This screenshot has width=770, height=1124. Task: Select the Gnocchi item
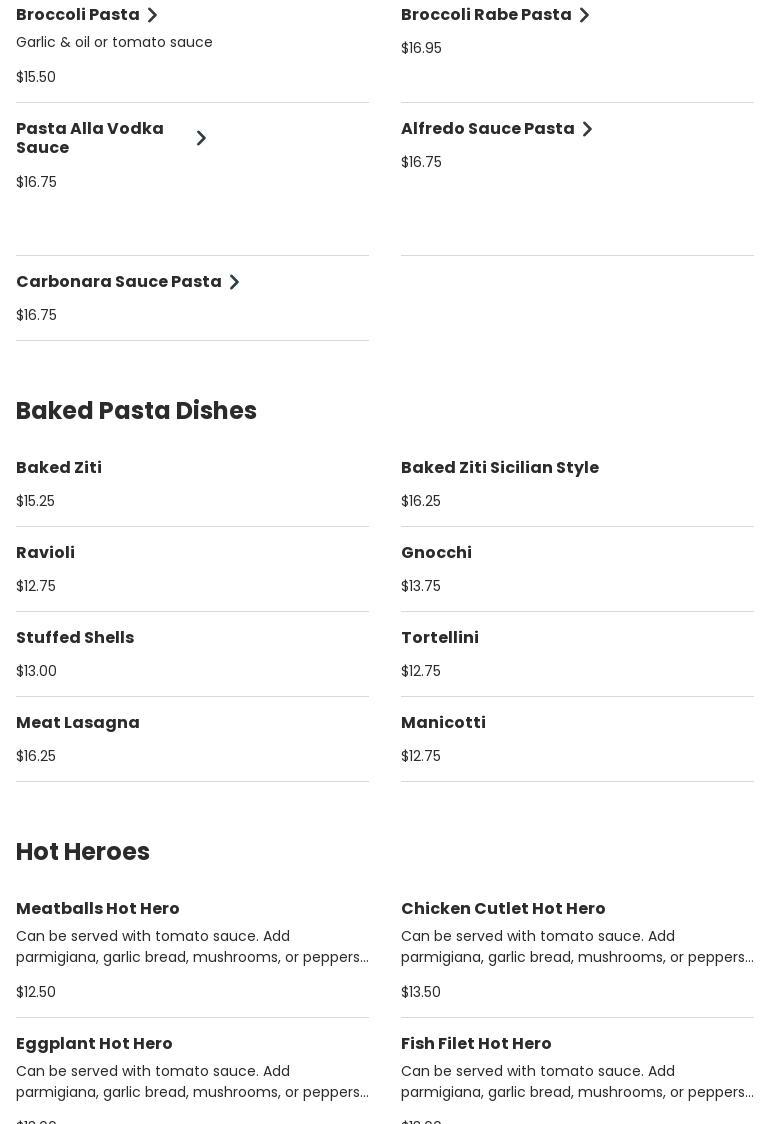pos(436,553)
